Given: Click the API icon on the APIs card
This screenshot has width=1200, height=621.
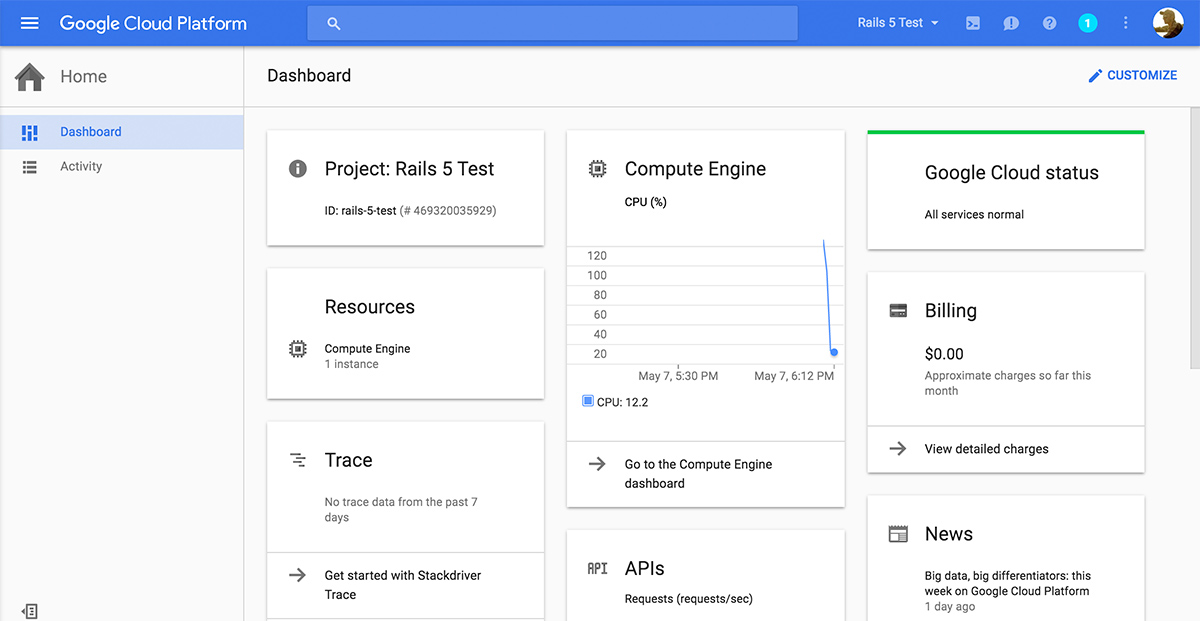Looking at the screenshot, I should click(x=597, y=568).
